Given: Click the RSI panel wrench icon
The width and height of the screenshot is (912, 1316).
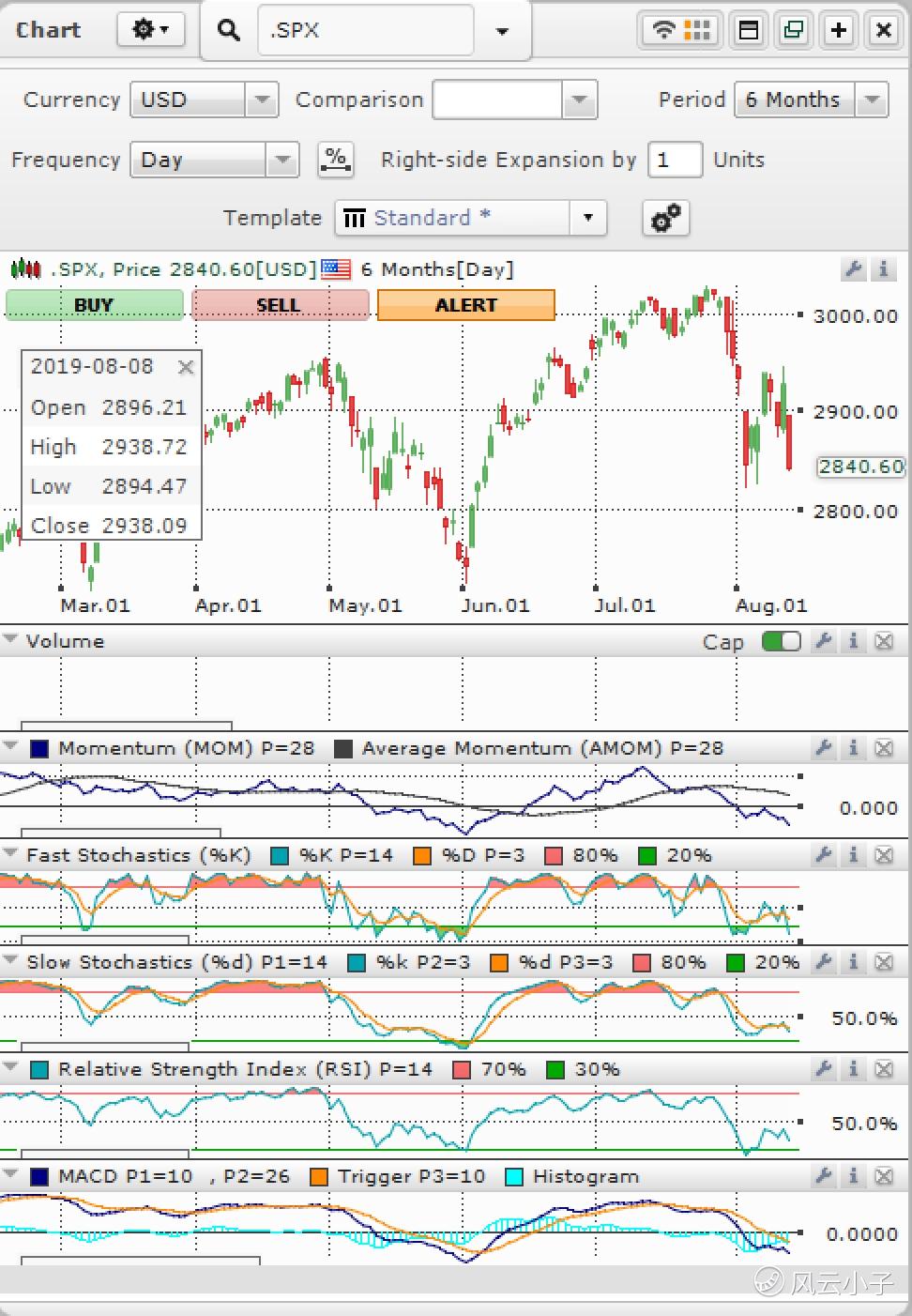Looking at the screenshot, I should pyautogui.click(x=824, y=1069).
